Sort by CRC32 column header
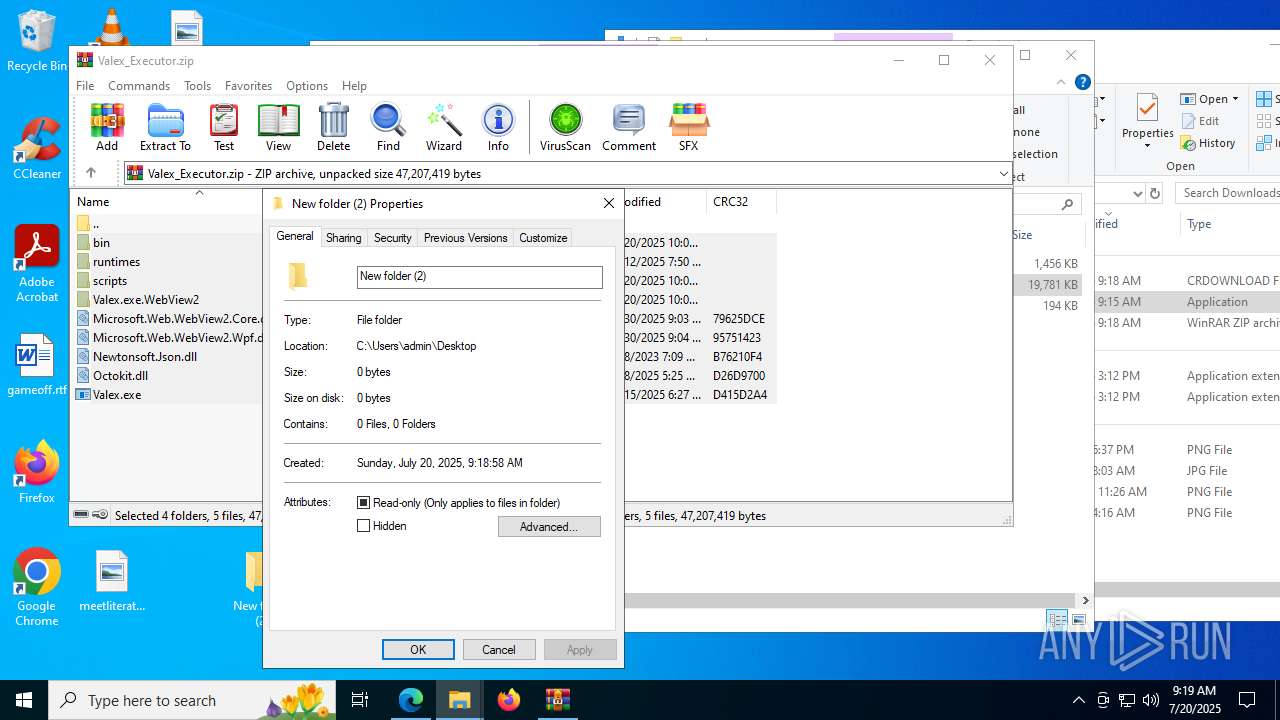 (740, 201)
